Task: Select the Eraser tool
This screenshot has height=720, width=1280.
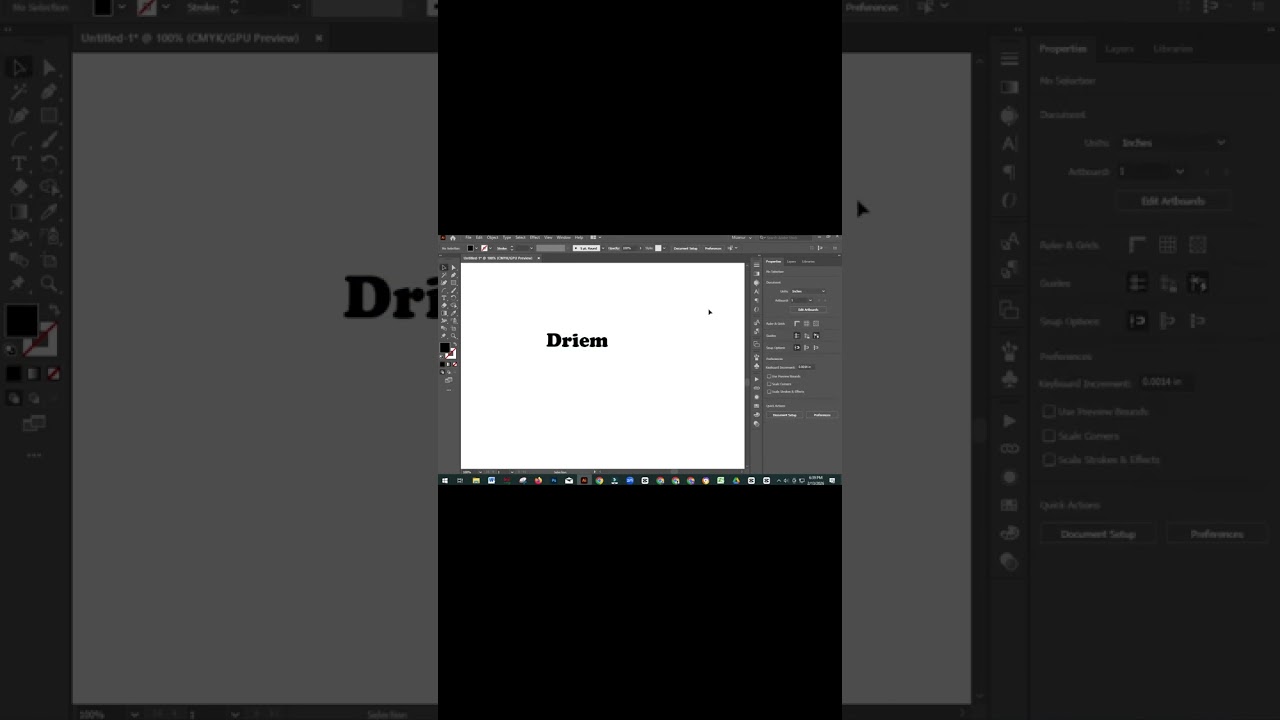Action: click(x=444, y=305)
